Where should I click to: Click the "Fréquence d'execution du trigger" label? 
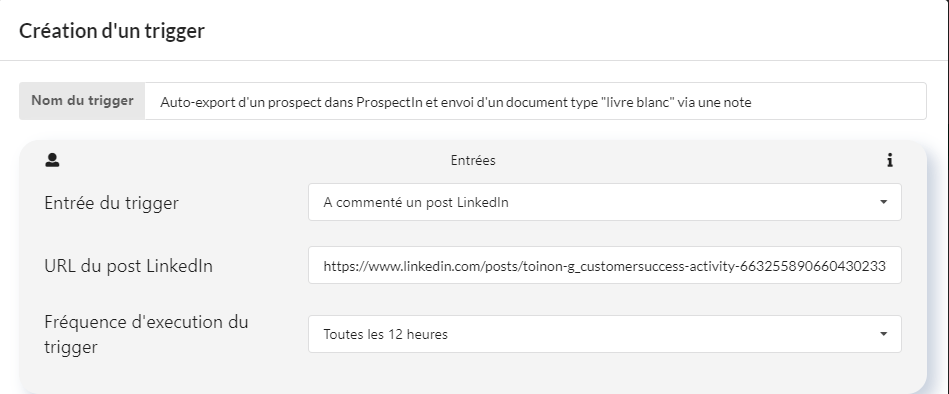point(146,334)
